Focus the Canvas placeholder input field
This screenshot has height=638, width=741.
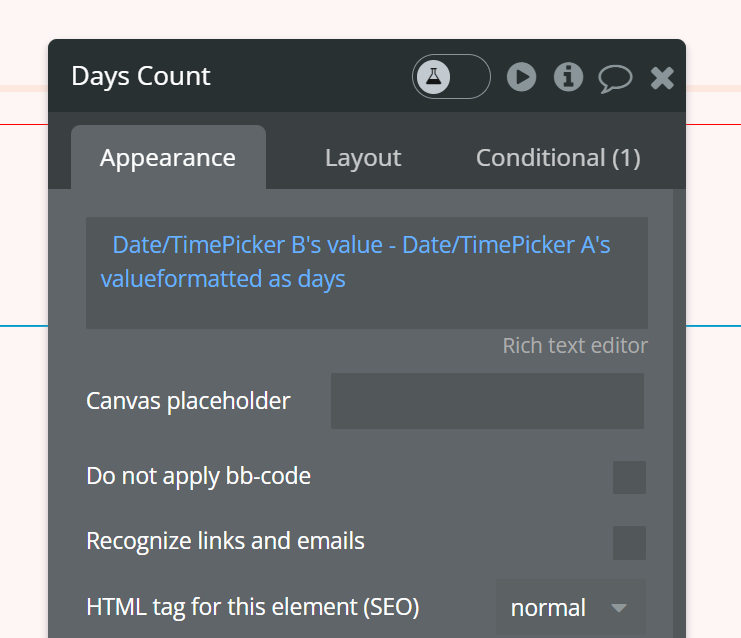[x=487, y=401]
